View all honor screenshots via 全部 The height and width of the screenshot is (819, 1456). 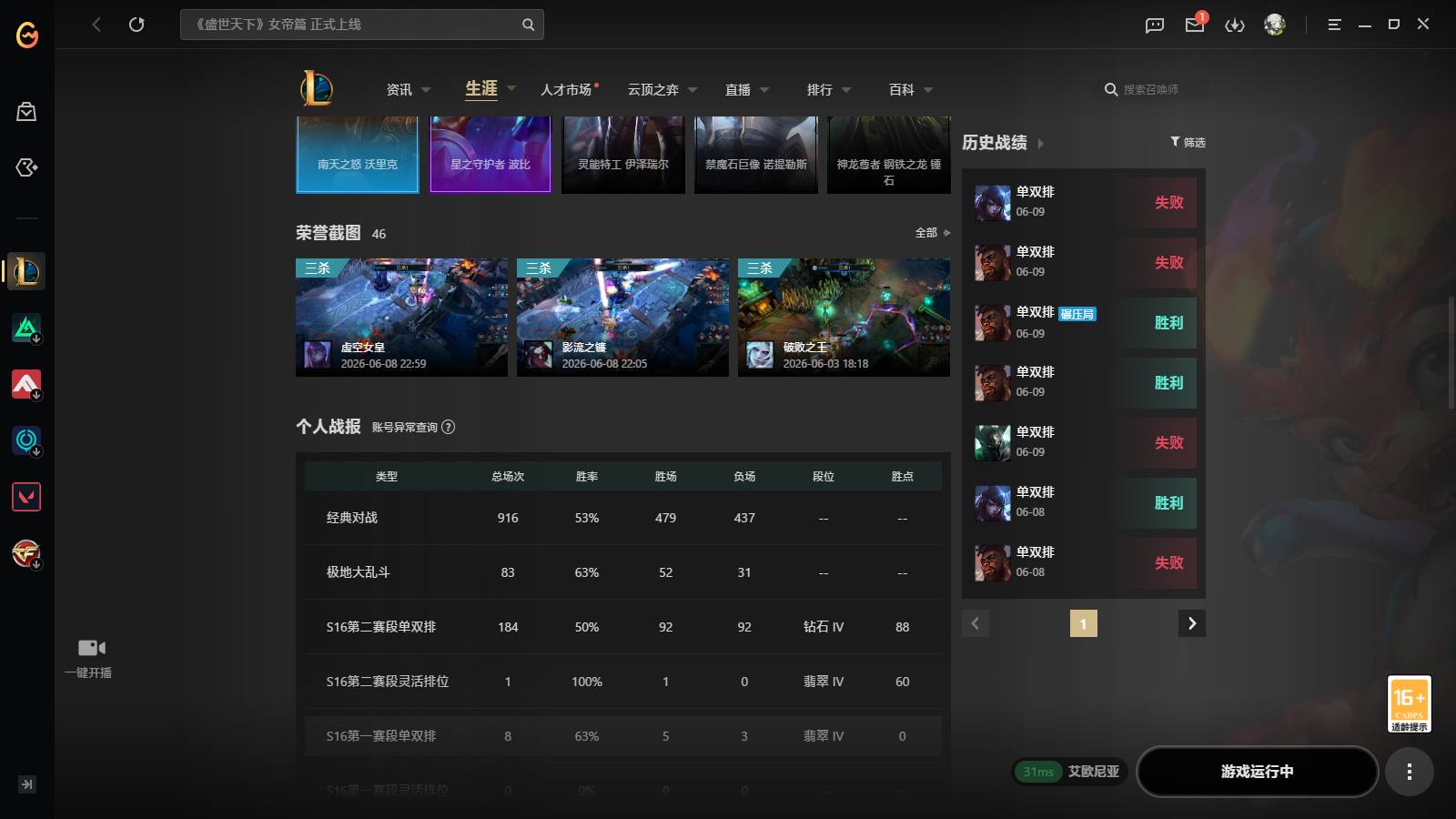point(933,233)
